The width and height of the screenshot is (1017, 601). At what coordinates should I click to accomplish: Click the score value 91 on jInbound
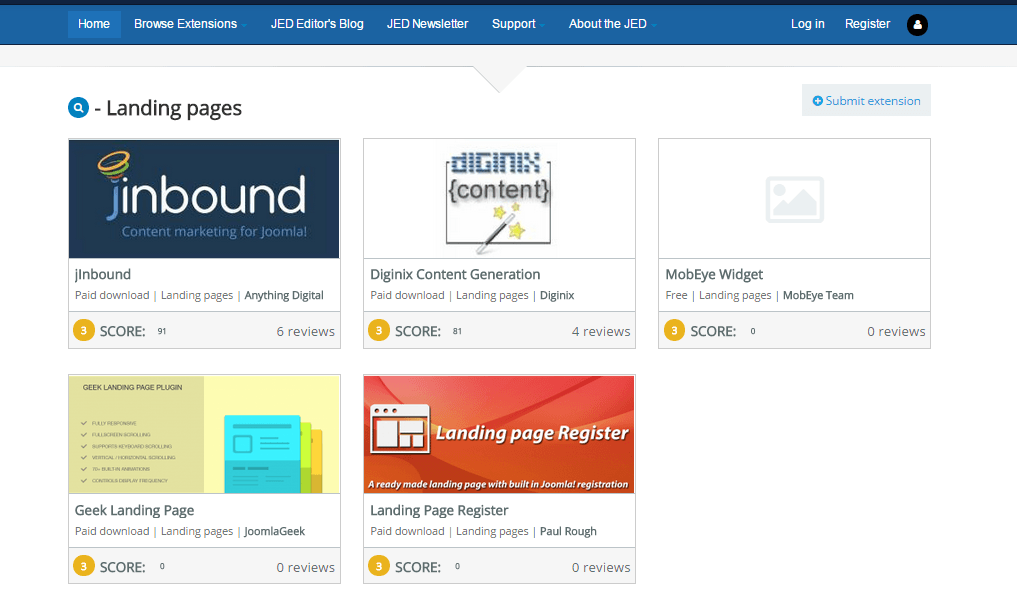pos(162,331)
